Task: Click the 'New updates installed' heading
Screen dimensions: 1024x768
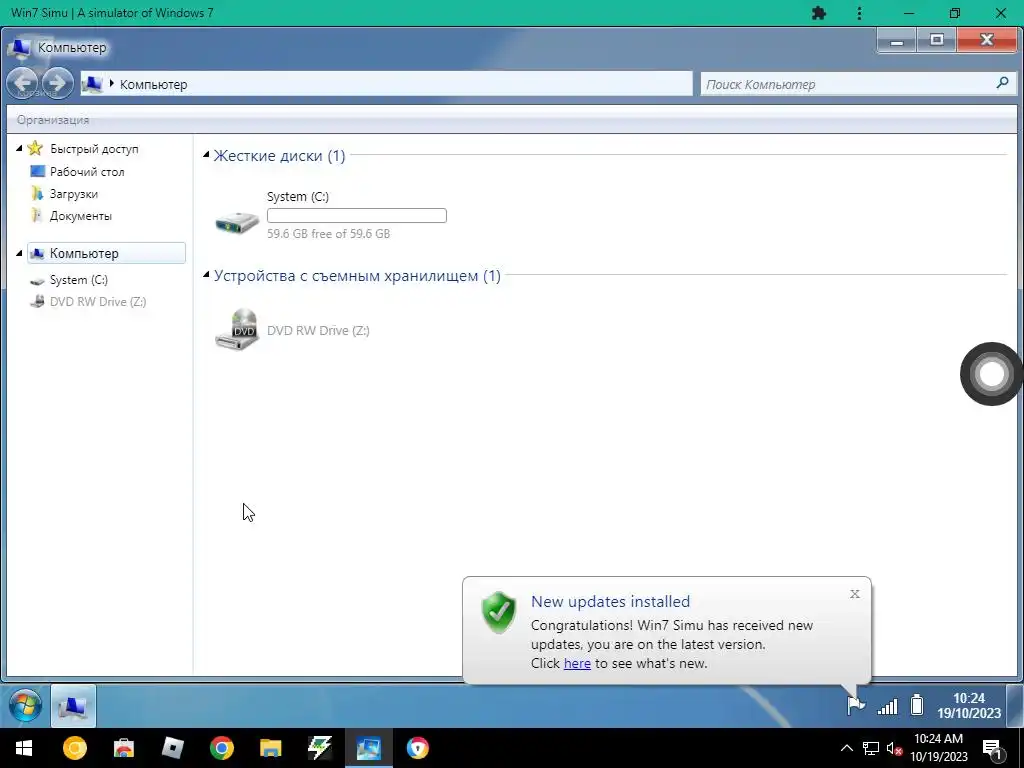Action: pyautogui.click(x=610, y=601)
